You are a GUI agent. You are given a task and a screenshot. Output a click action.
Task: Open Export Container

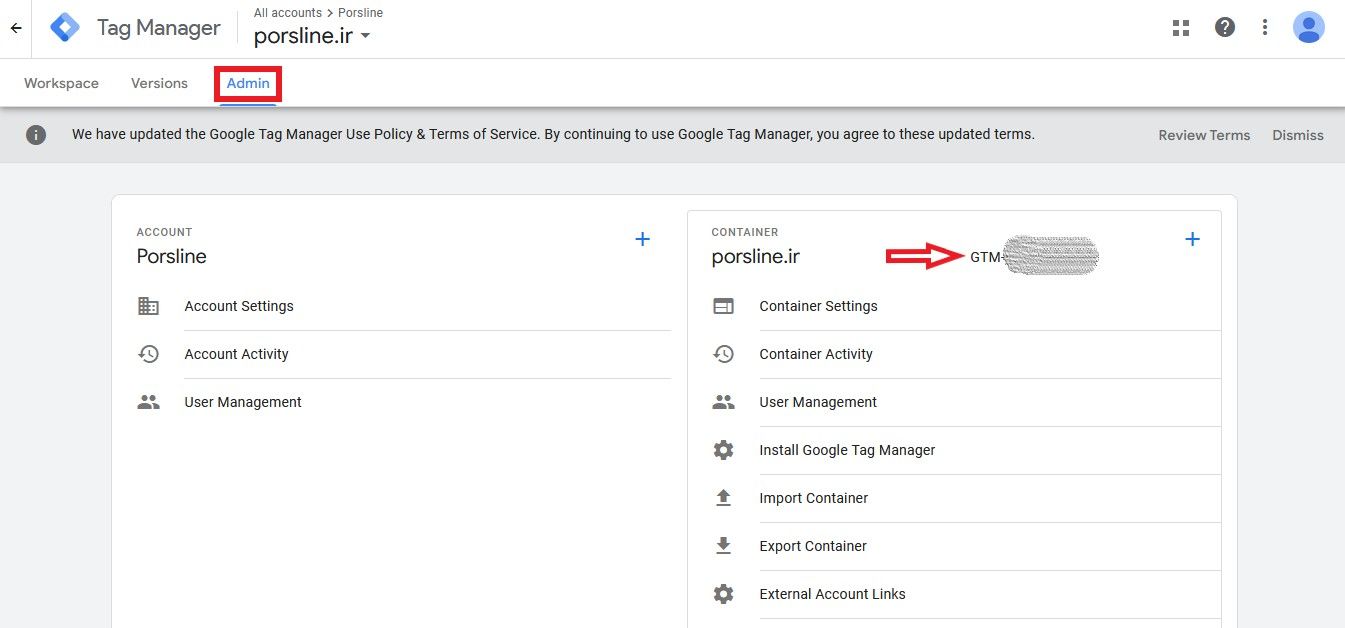(x=813, y=546)
